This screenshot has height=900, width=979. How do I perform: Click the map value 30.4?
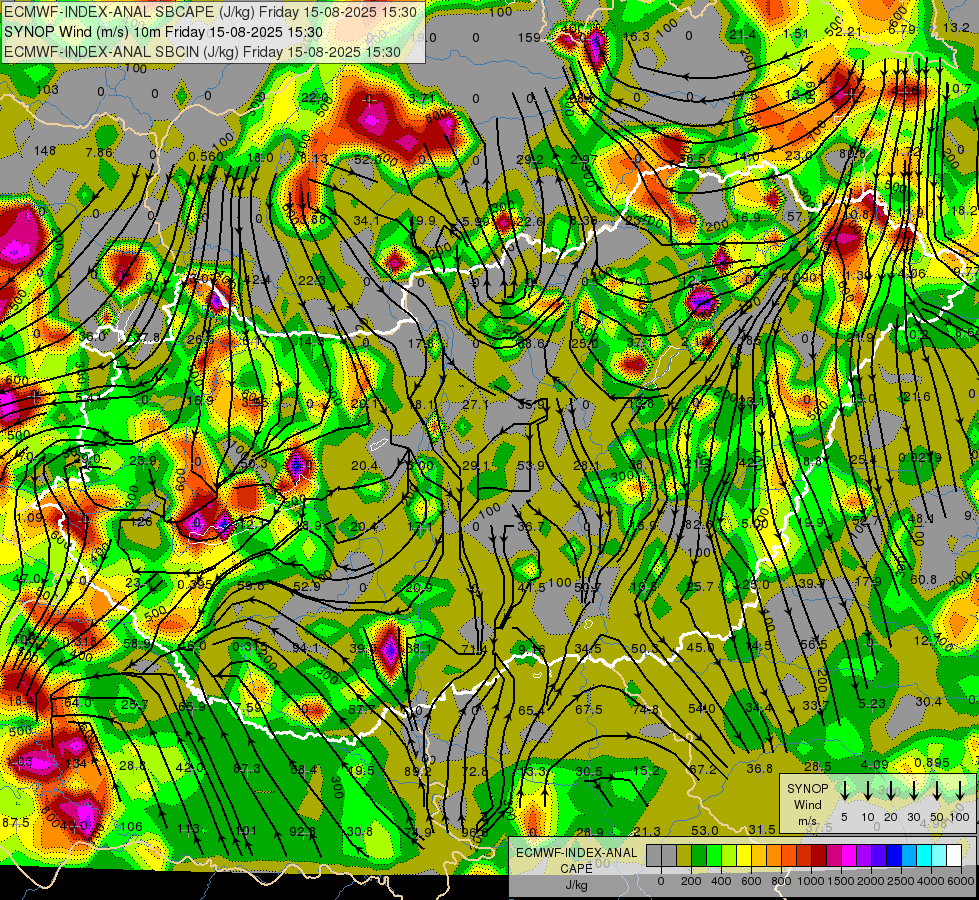[x=928, y=702]
